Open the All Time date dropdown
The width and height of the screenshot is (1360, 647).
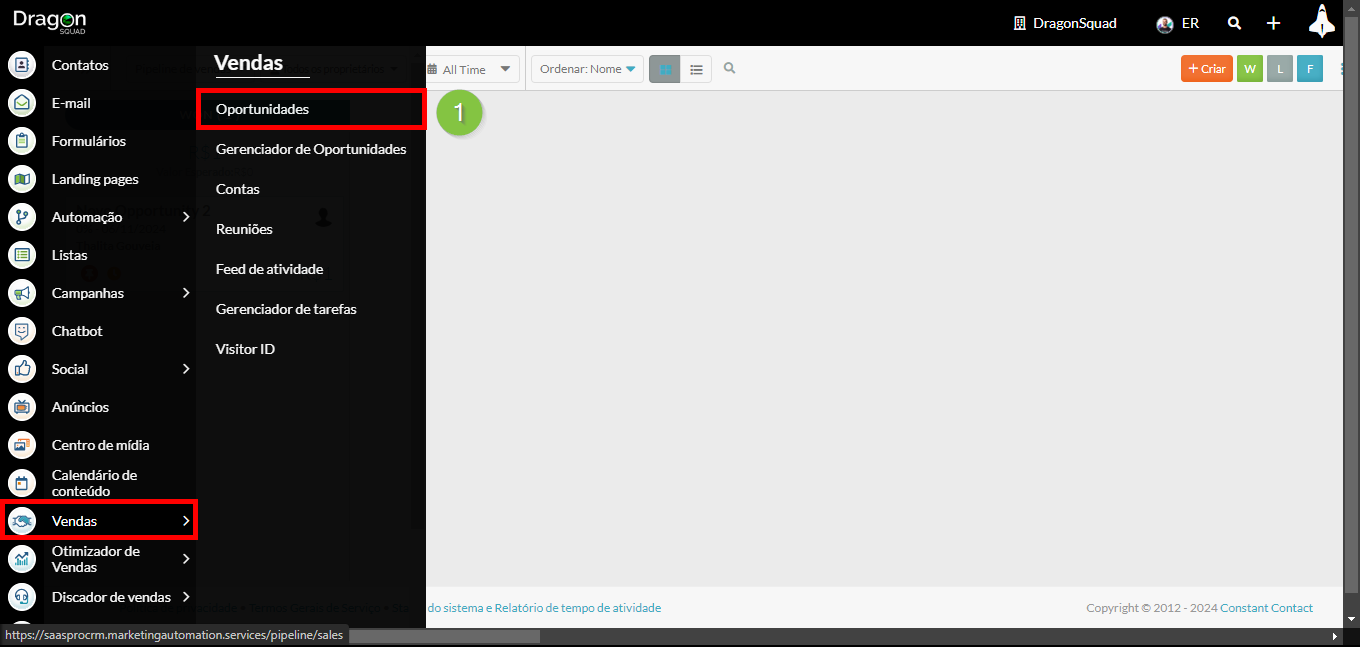coord(472,69)
